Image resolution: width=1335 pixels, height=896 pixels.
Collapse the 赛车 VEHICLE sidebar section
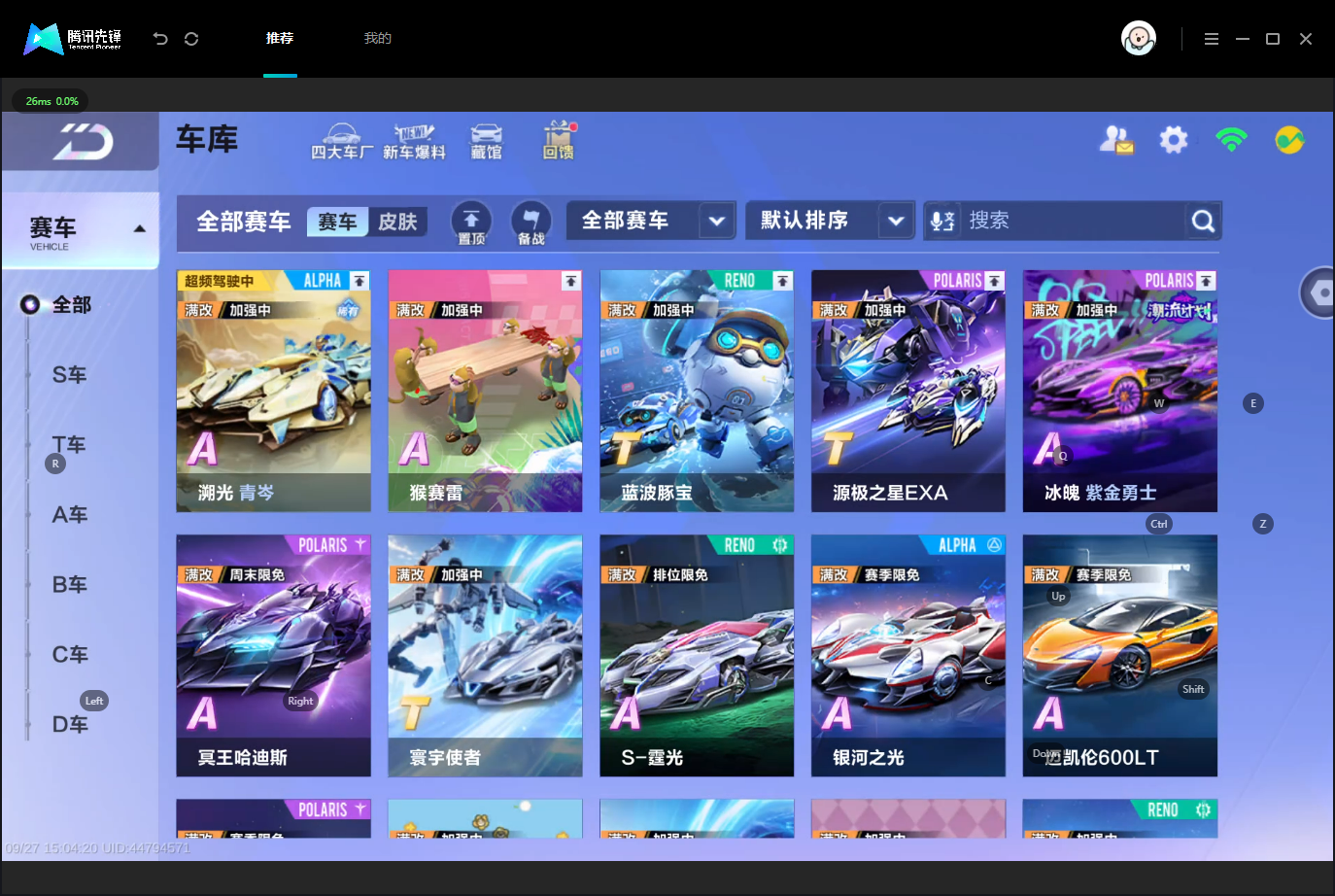81,230
